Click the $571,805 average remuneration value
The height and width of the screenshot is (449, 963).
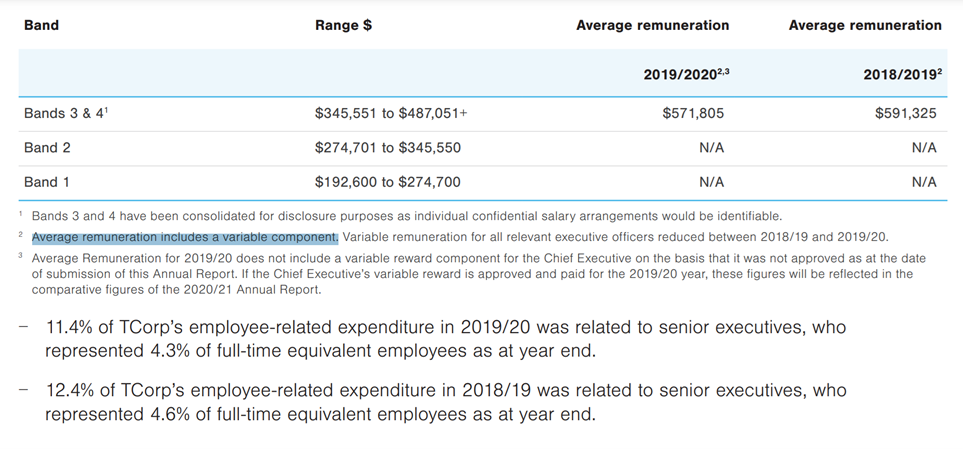pos(693,113)
